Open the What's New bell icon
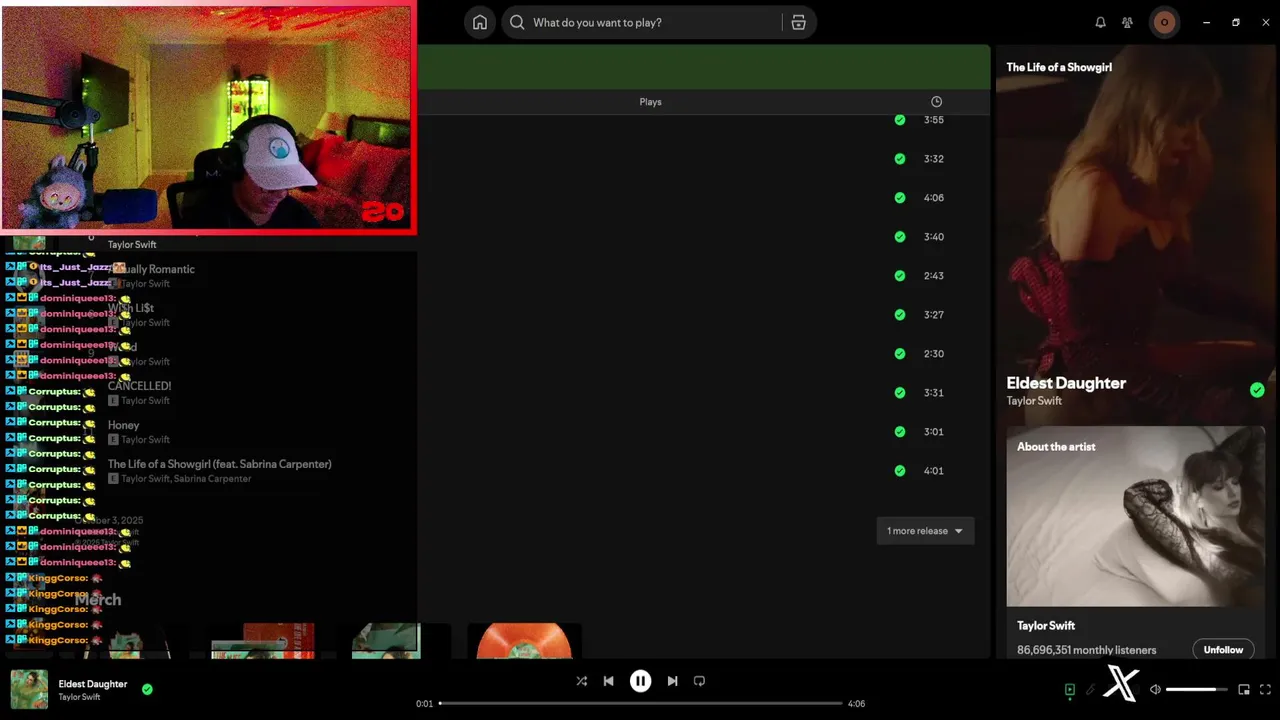The width and height of the screenshot is (1280, 720). 1100,22
